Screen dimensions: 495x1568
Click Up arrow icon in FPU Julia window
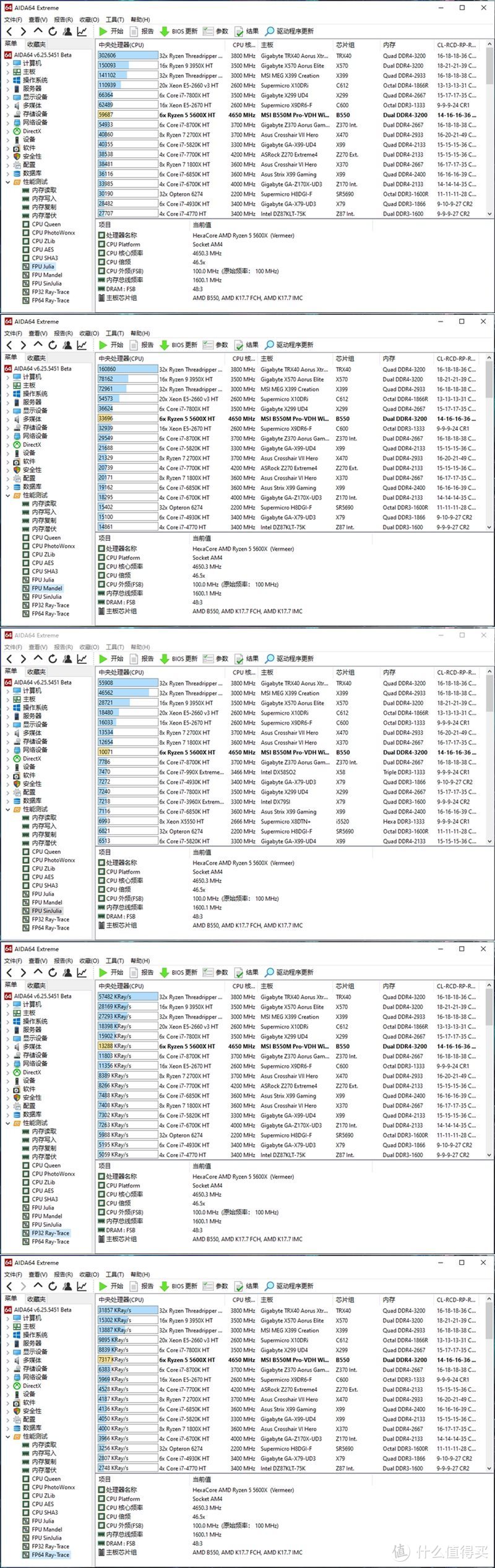(38, 31)
